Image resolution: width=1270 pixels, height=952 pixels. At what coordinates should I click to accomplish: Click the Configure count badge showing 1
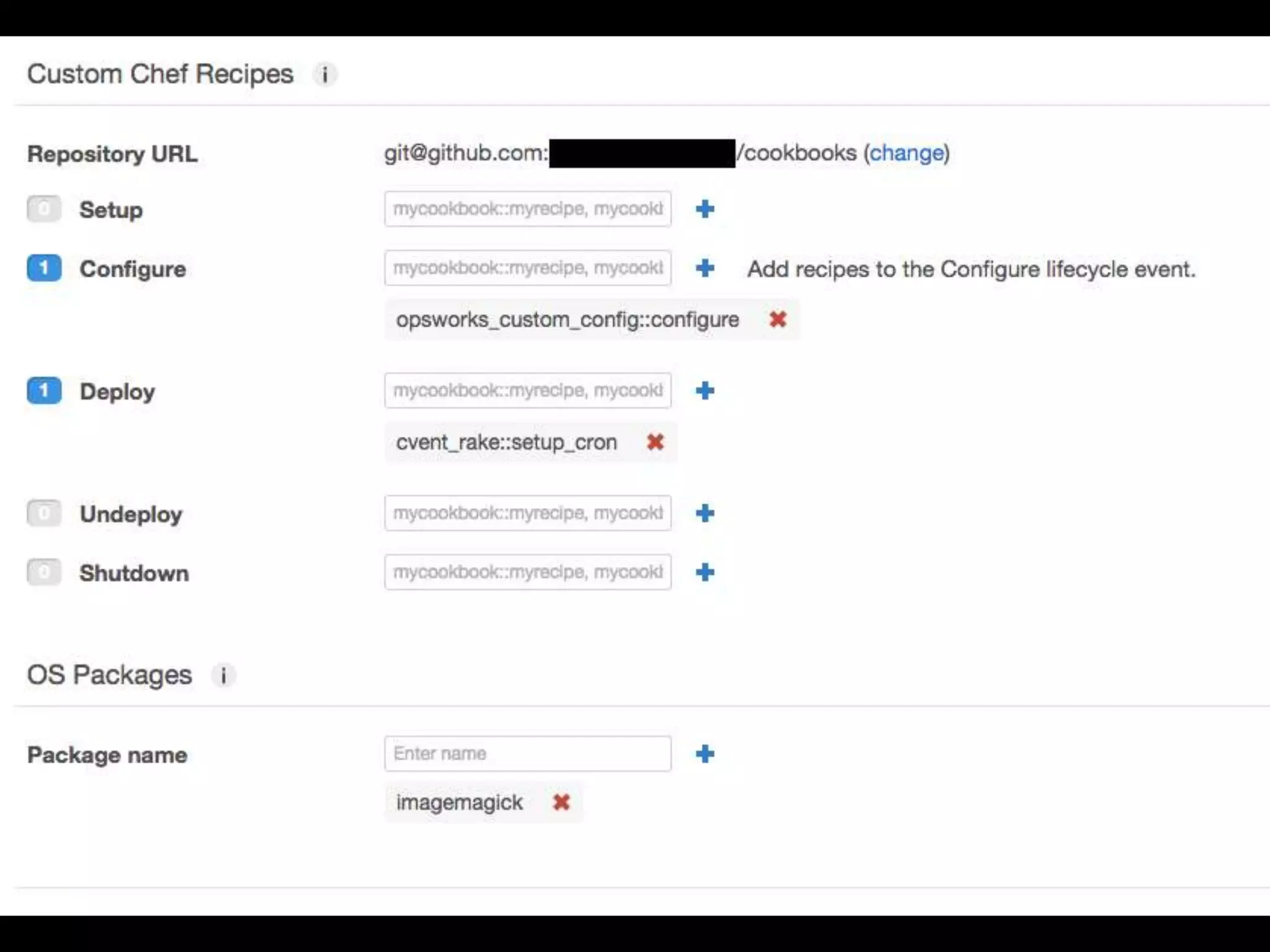click(x=44, y=268)
